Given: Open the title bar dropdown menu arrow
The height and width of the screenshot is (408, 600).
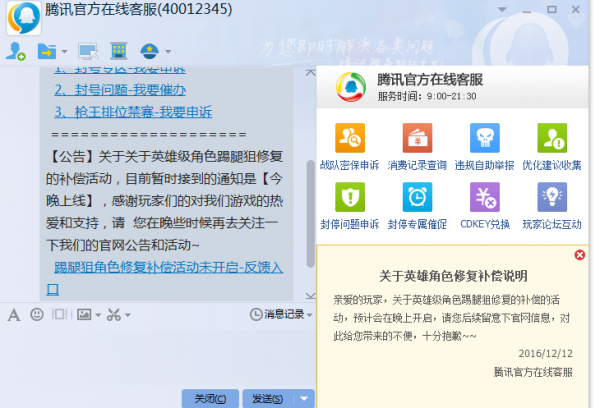Looking at the screenshot, I should 502,10.
